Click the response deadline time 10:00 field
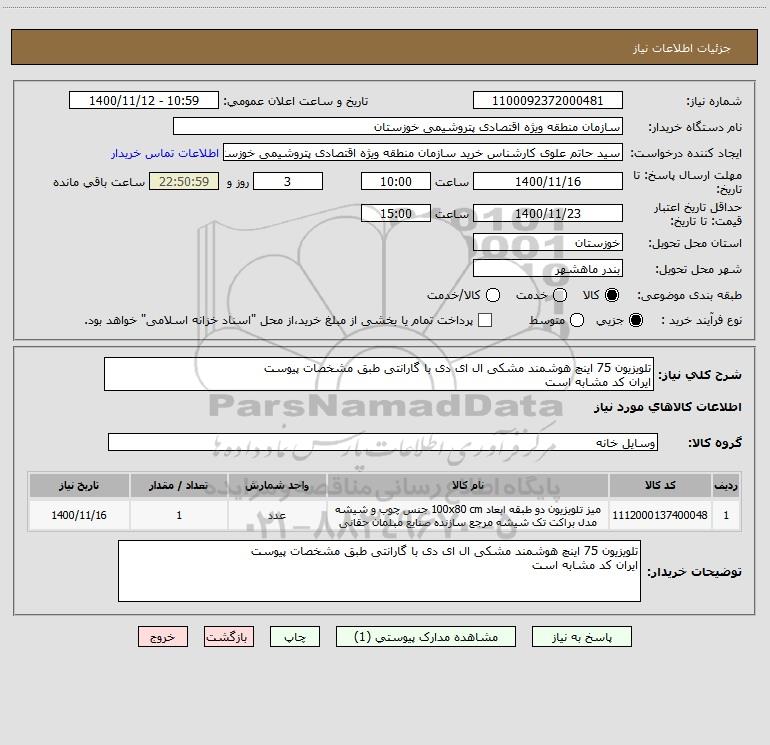The height and width of the screenshot is (745, 770). [396, 181]
